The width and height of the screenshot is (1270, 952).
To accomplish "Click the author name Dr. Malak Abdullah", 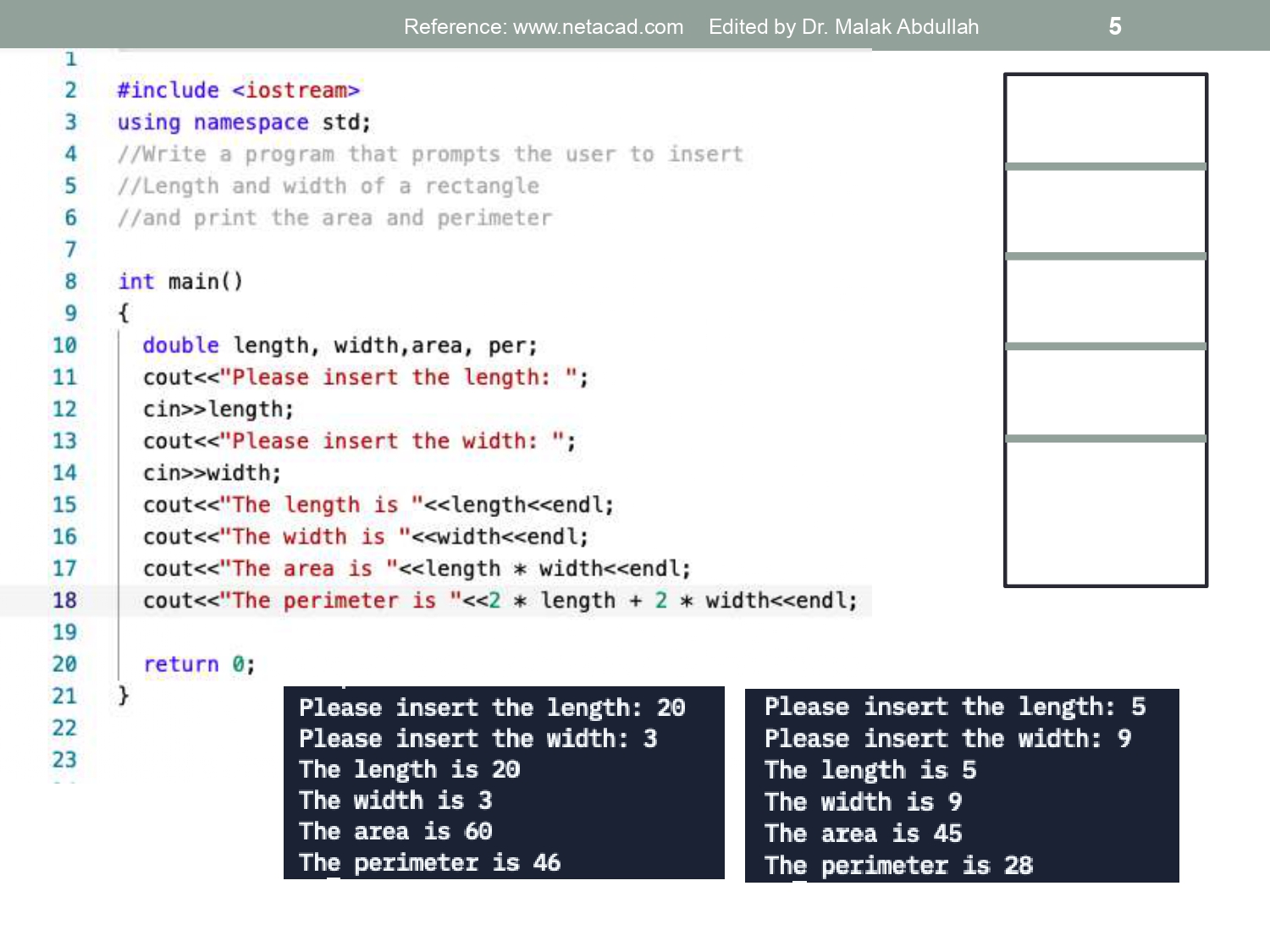I will click(x=889, y=27).
